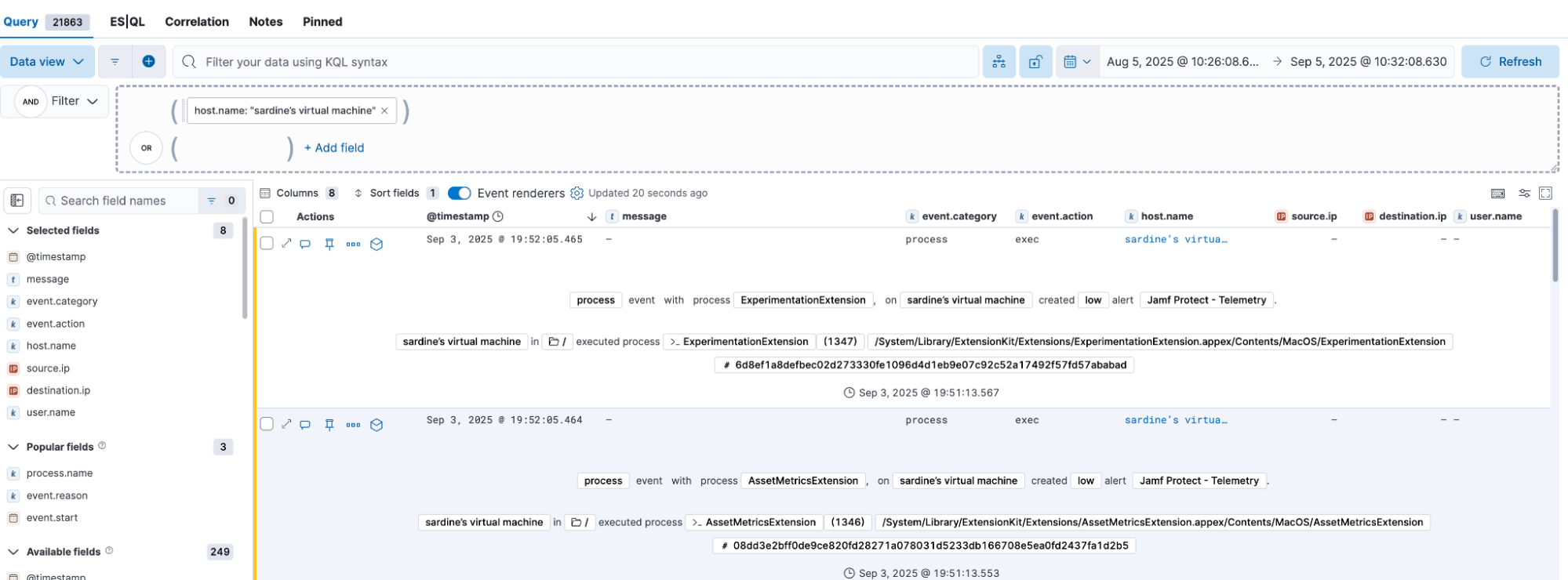This screenshot has width=1568, height=580.
Task: Switch to the ES|QL tab
Action: (x=127, y=21)
